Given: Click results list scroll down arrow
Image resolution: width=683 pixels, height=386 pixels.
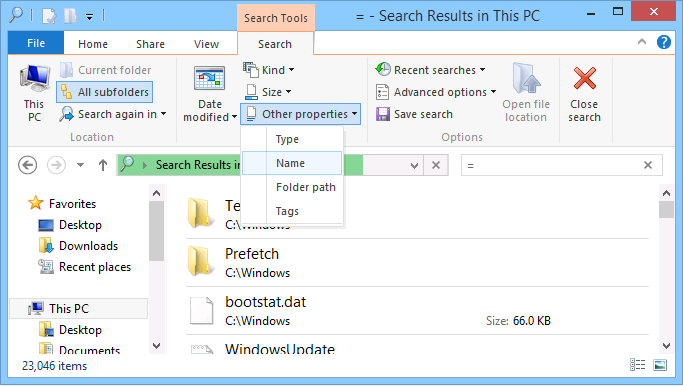Looking at the screenshot, I should [666, 346].
